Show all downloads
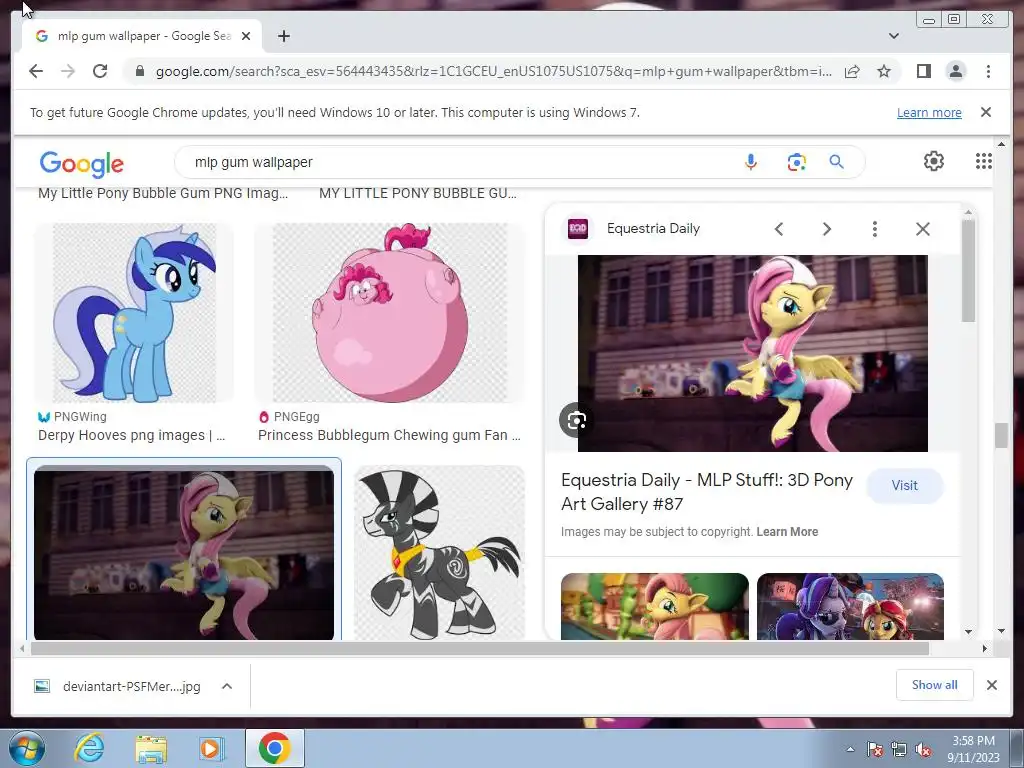 click(x=935, y=684)
